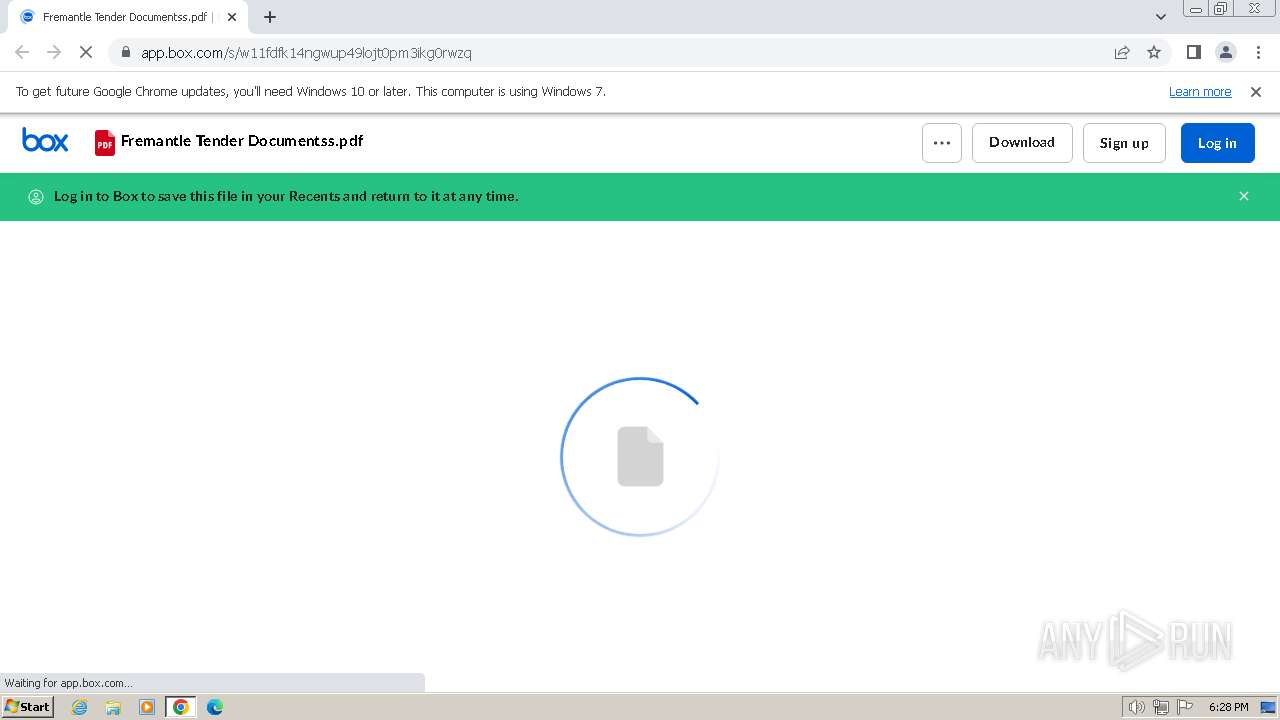The width and height of the screenshot is (1280, 720).
Task: Click the red PDF file icon
Action: pos(105,143)
